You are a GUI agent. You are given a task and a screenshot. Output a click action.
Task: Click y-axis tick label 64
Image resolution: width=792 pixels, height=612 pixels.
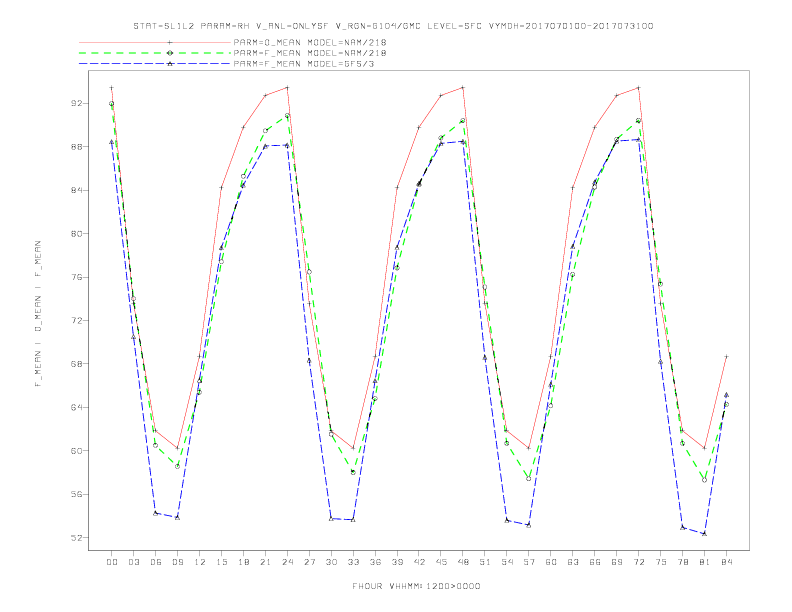point(76,407)
